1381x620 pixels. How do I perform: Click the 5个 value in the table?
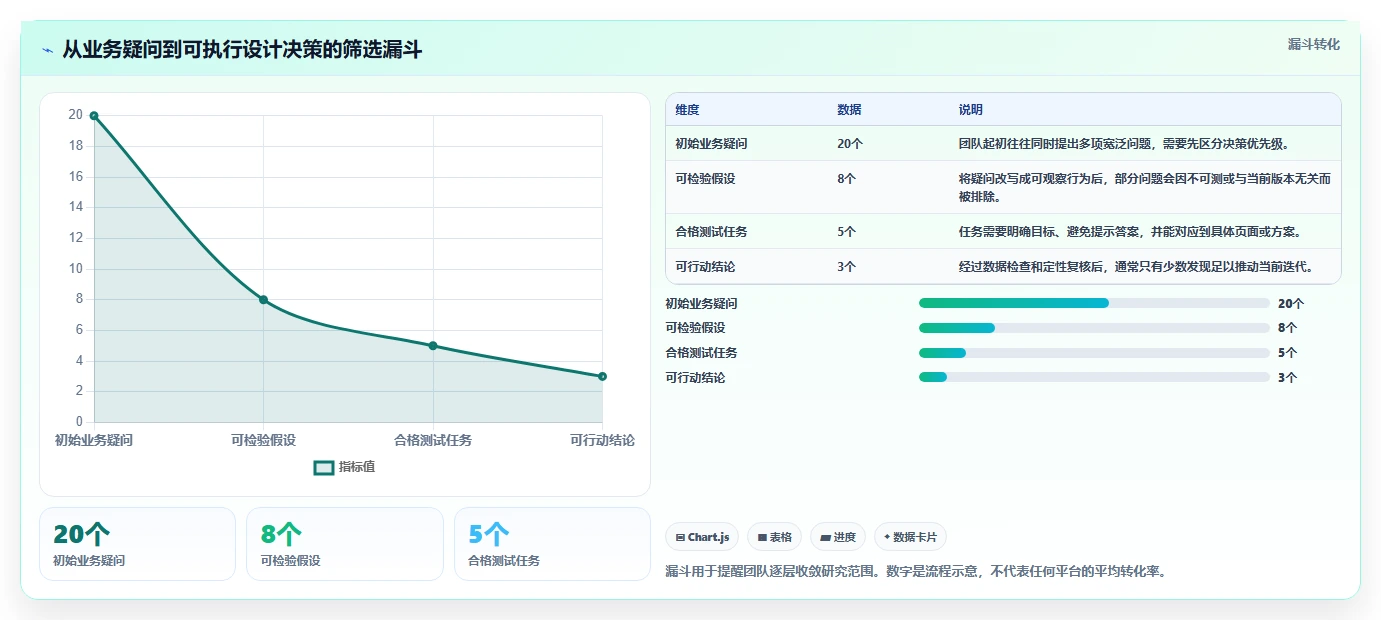click(847, 232)
